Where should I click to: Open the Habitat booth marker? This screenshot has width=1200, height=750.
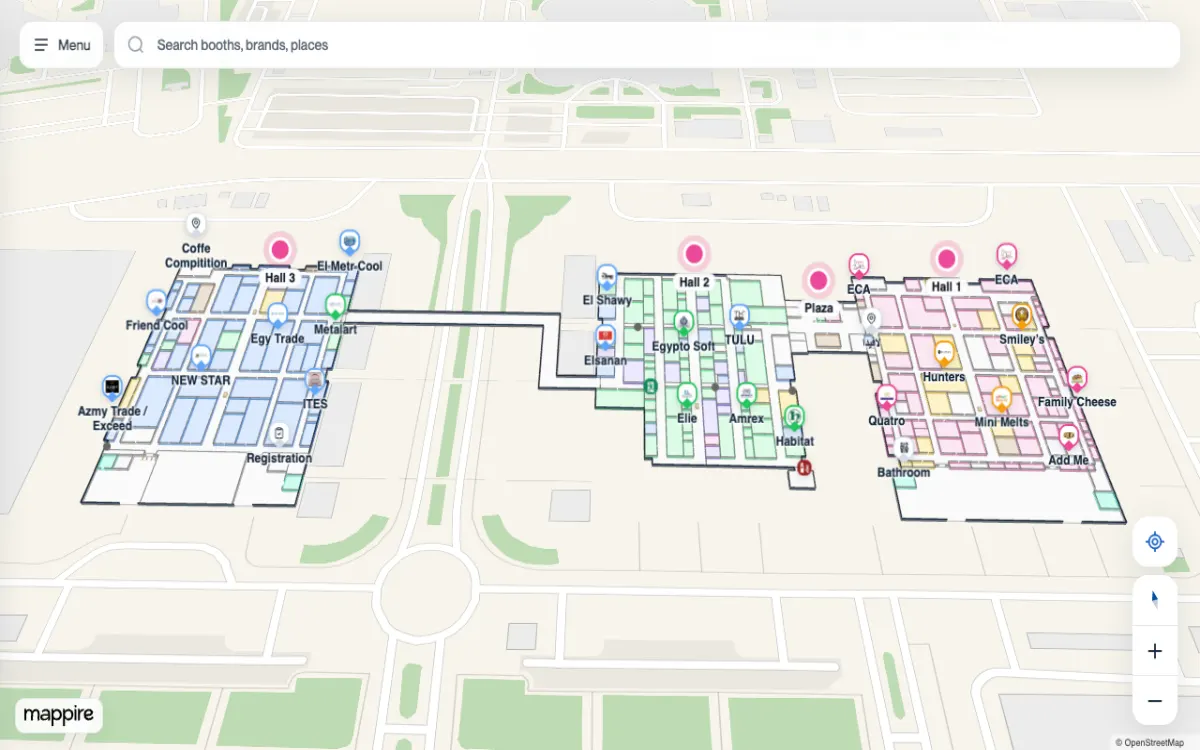(x=795, y=416)
